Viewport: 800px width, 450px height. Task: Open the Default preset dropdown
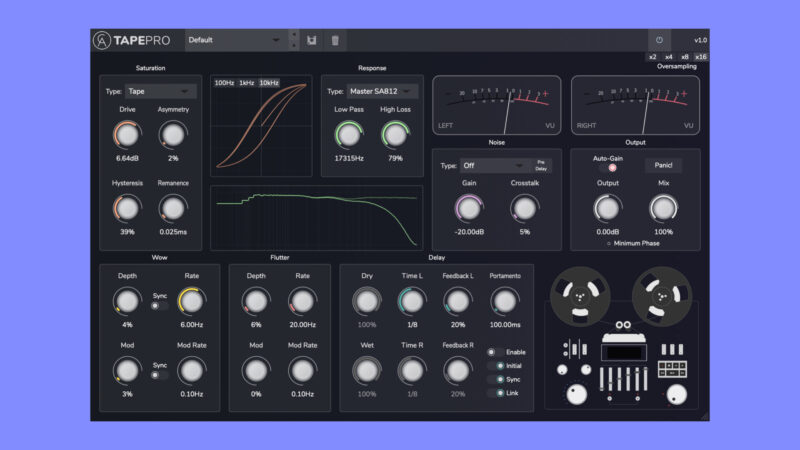pos(236,40)
